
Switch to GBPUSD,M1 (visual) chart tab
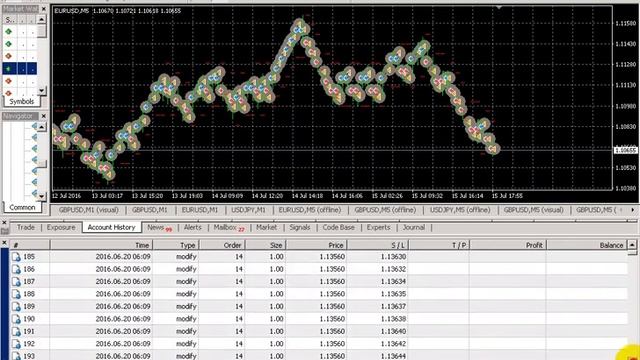[x=89, y=210]
